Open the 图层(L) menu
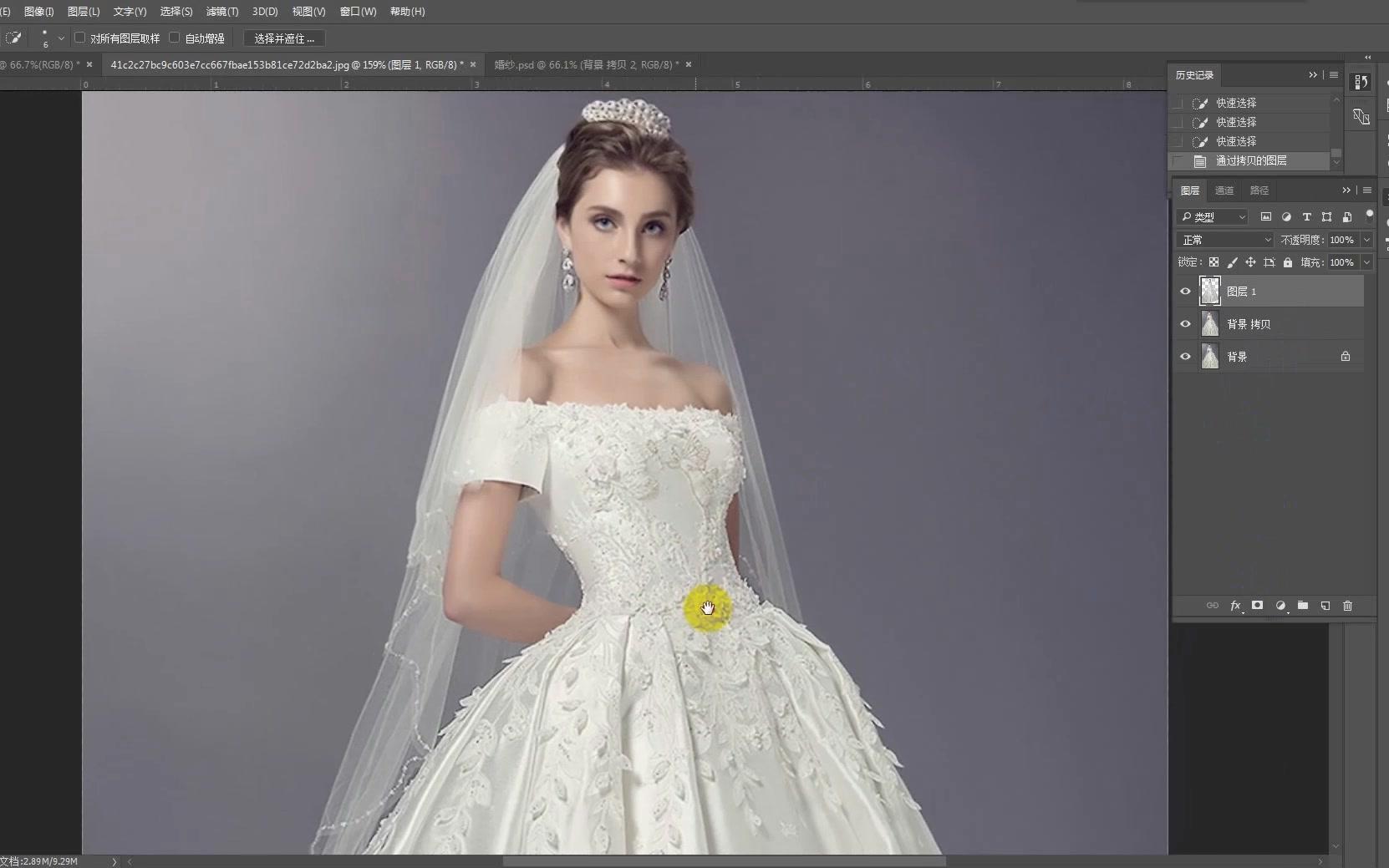 (83, 12)
